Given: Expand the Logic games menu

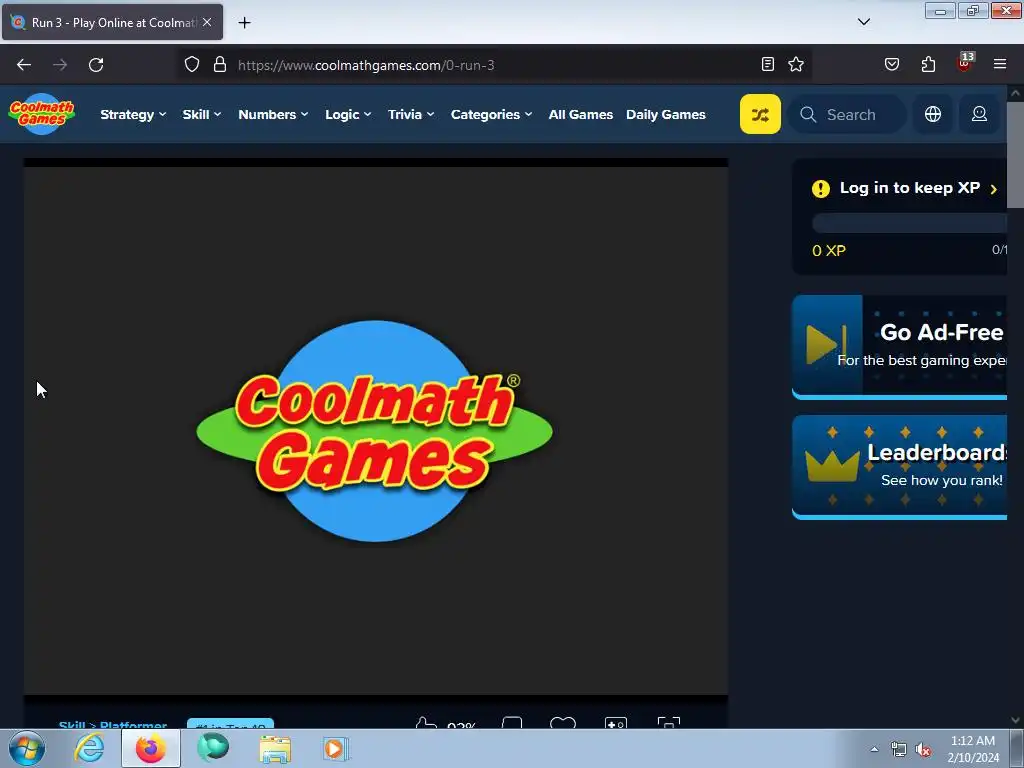Looking at the screenshot, I should (x=348, y=114).
